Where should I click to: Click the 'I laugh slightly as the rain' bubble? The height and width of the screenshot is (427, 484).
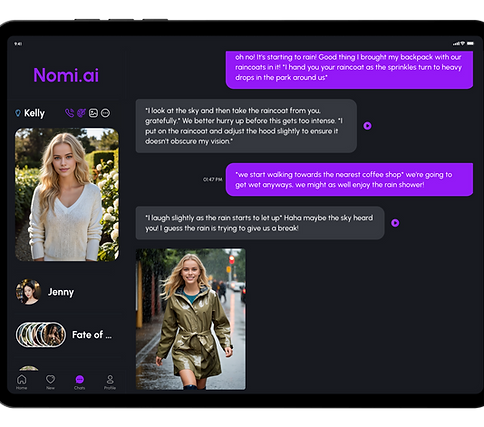pos(260,223)
